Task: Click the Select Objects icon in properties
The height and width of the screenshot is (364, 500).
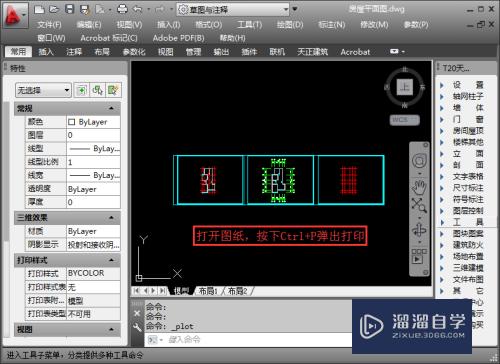Action: 98,90
